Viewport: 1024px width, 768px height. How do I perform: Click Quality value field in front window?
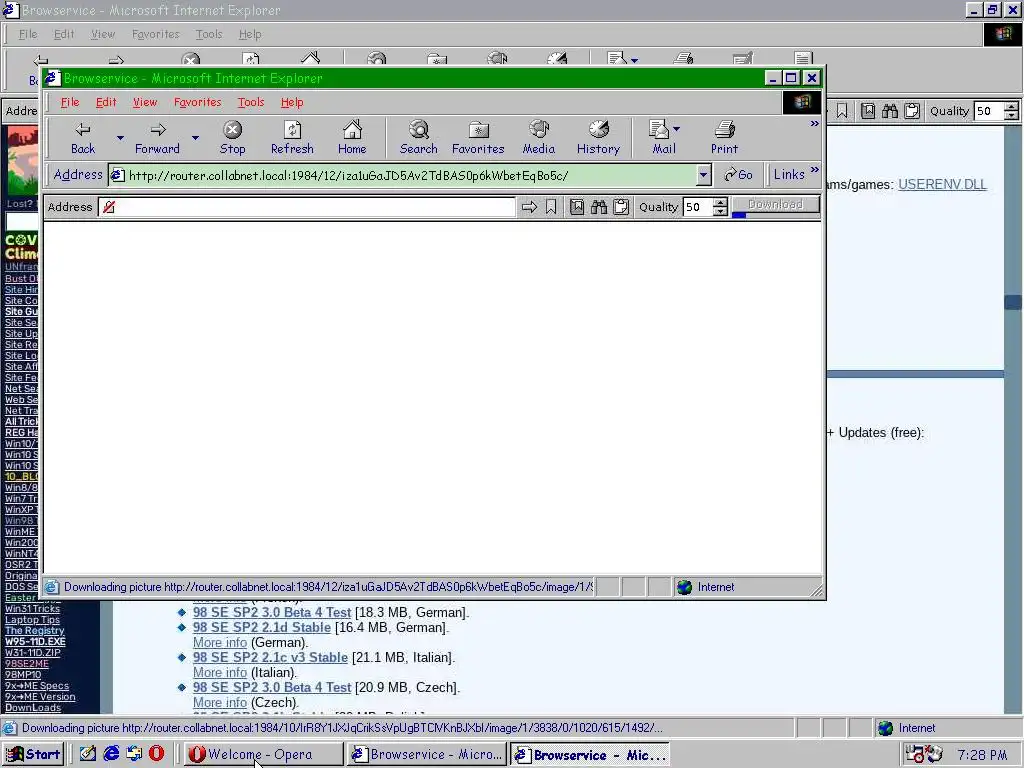coord(697,207)
